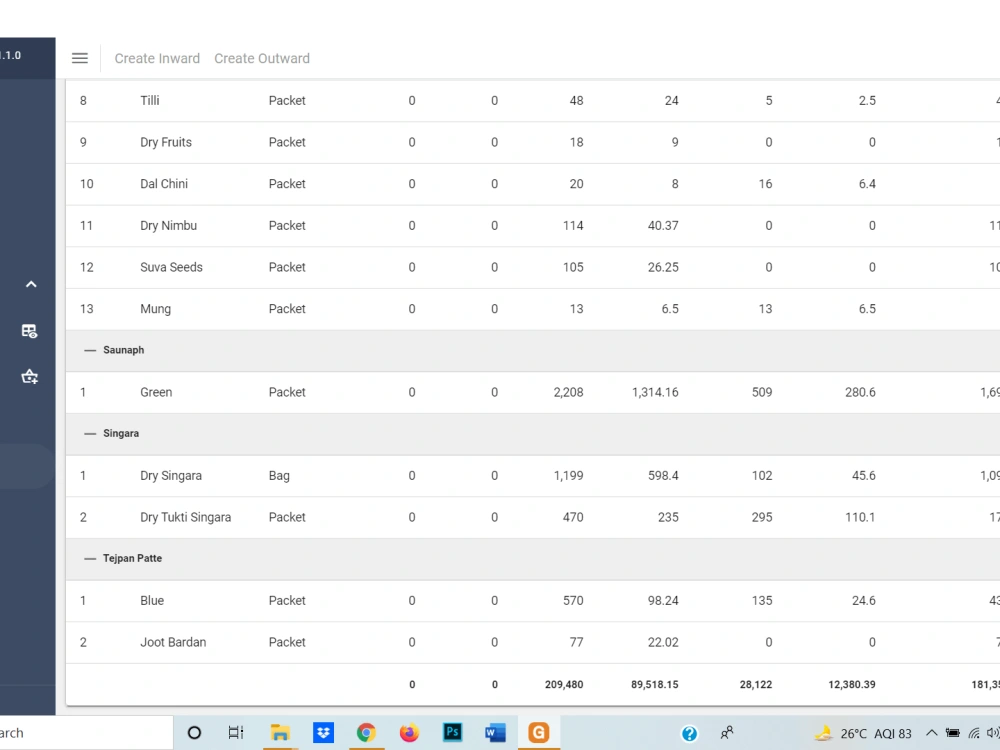Screen dimensions: 1000x750
Task: Click value 40.37 in Dry Nimbu row
Action: coord(663,226)
